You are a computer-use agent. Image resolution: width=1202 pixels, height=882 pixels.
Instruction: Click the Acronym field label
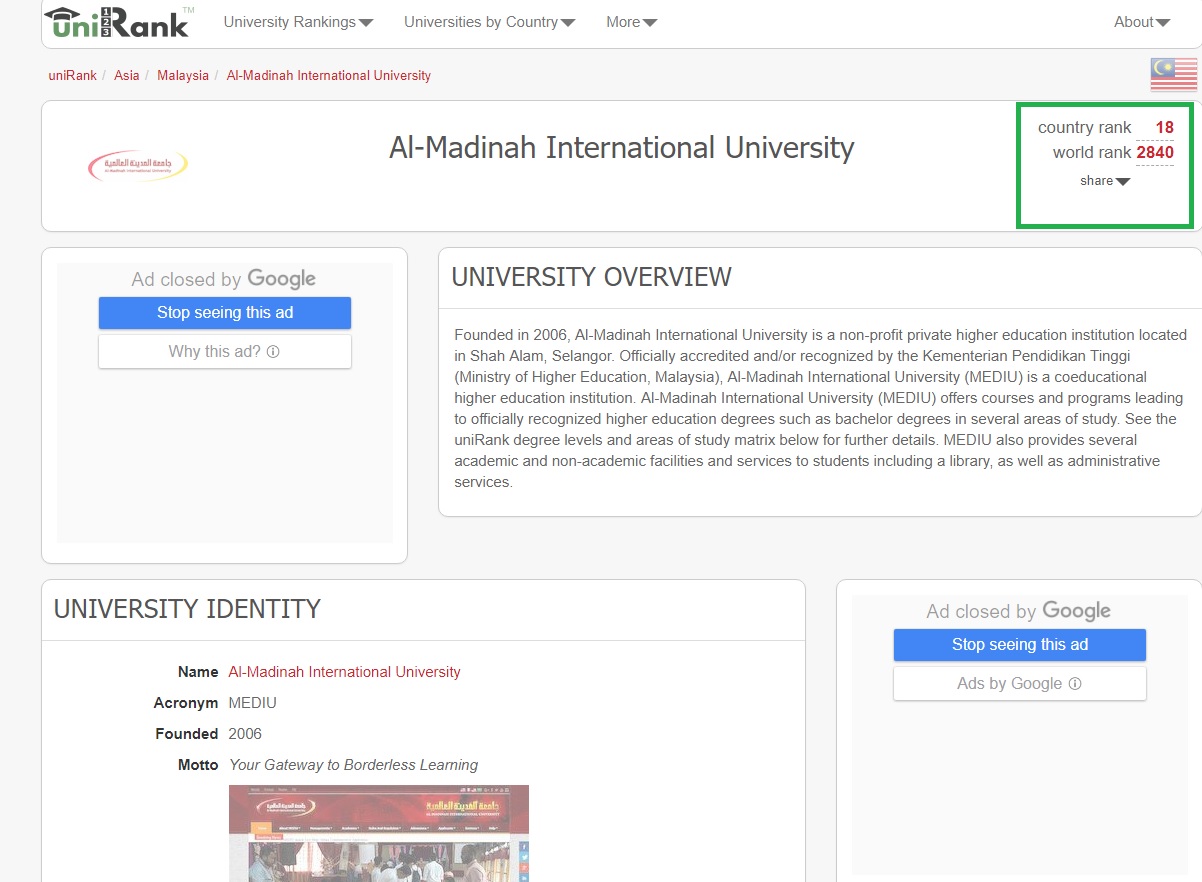(x=186, y=703)
